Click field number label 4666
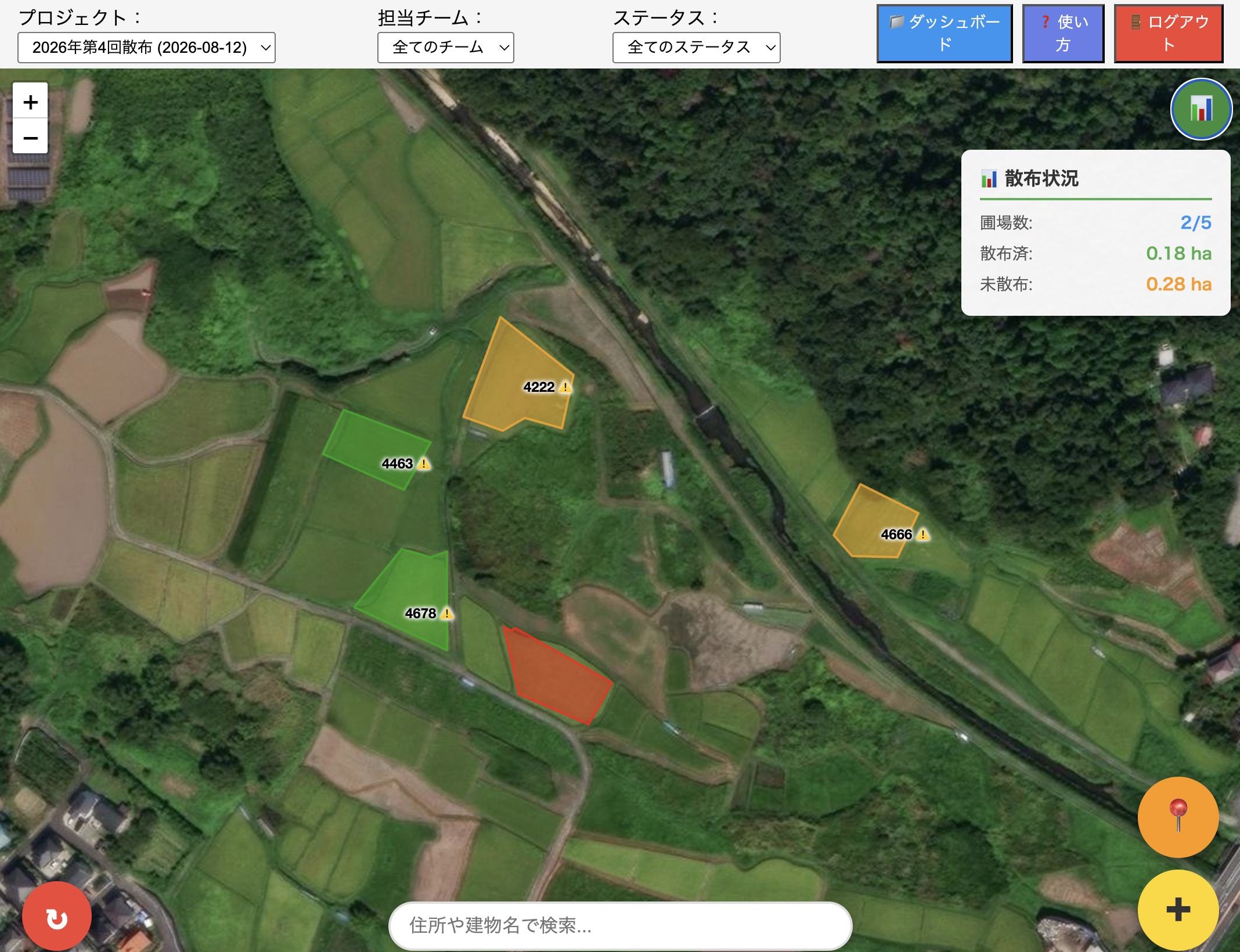1240x952 pixels. (896, 535)
